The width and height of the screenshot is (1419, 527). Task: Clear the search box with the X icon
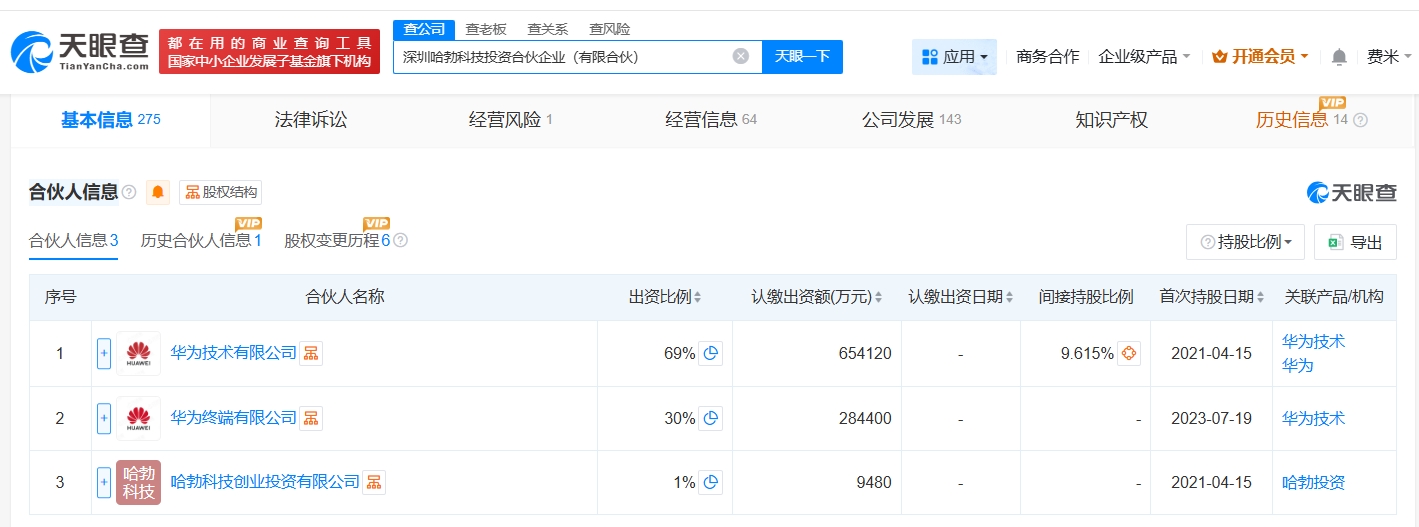click(x=741, y=56)
